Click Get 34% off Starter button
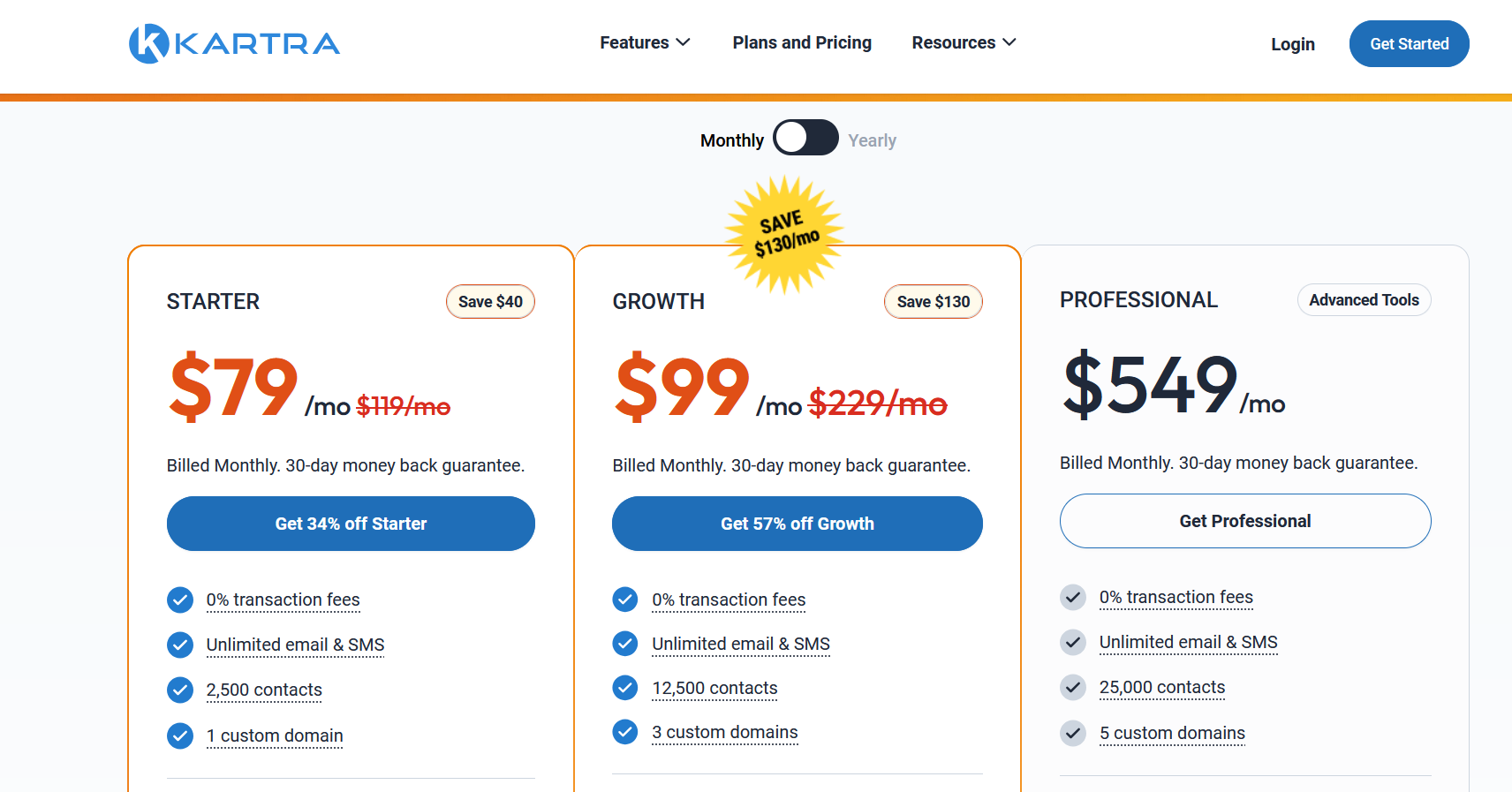This screenshot has width=1512, height=792. pyautogui.click(x=351, y=524)
